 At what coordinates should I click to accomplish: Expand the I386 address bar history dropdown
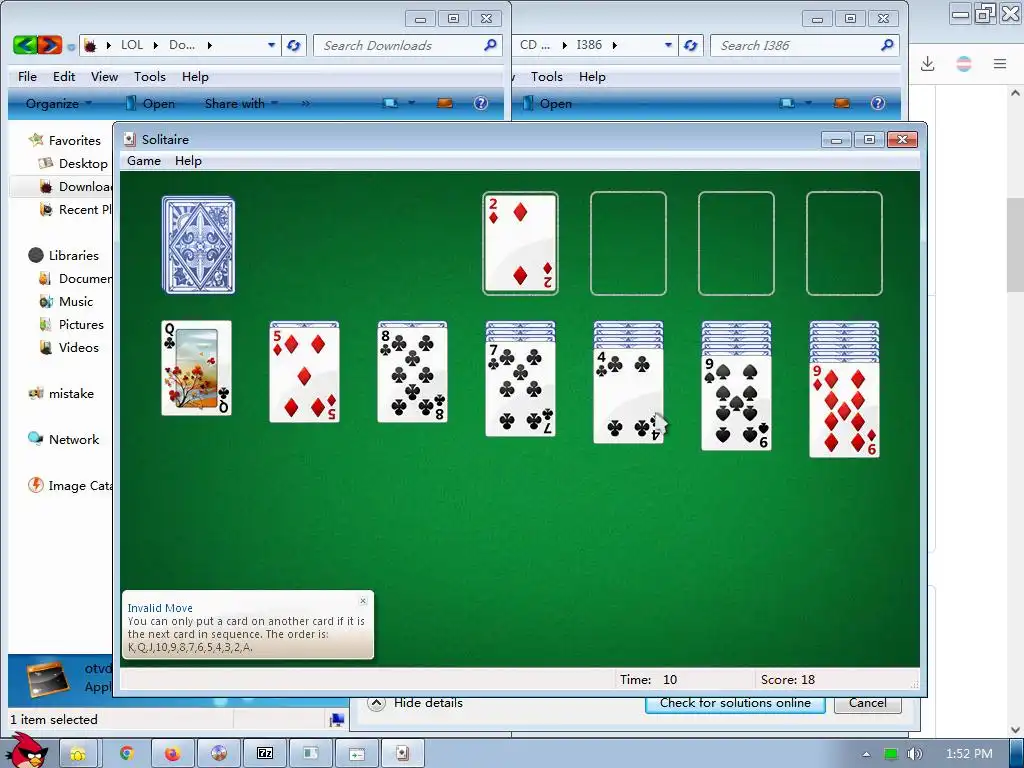668,45
